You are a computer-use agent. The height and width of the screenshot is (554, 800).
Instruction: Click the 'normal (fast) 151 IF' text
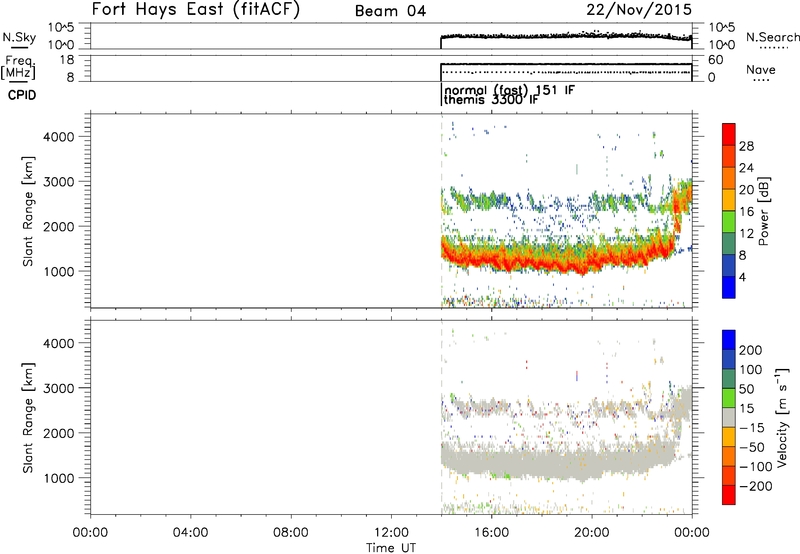[x=509, y=90]
